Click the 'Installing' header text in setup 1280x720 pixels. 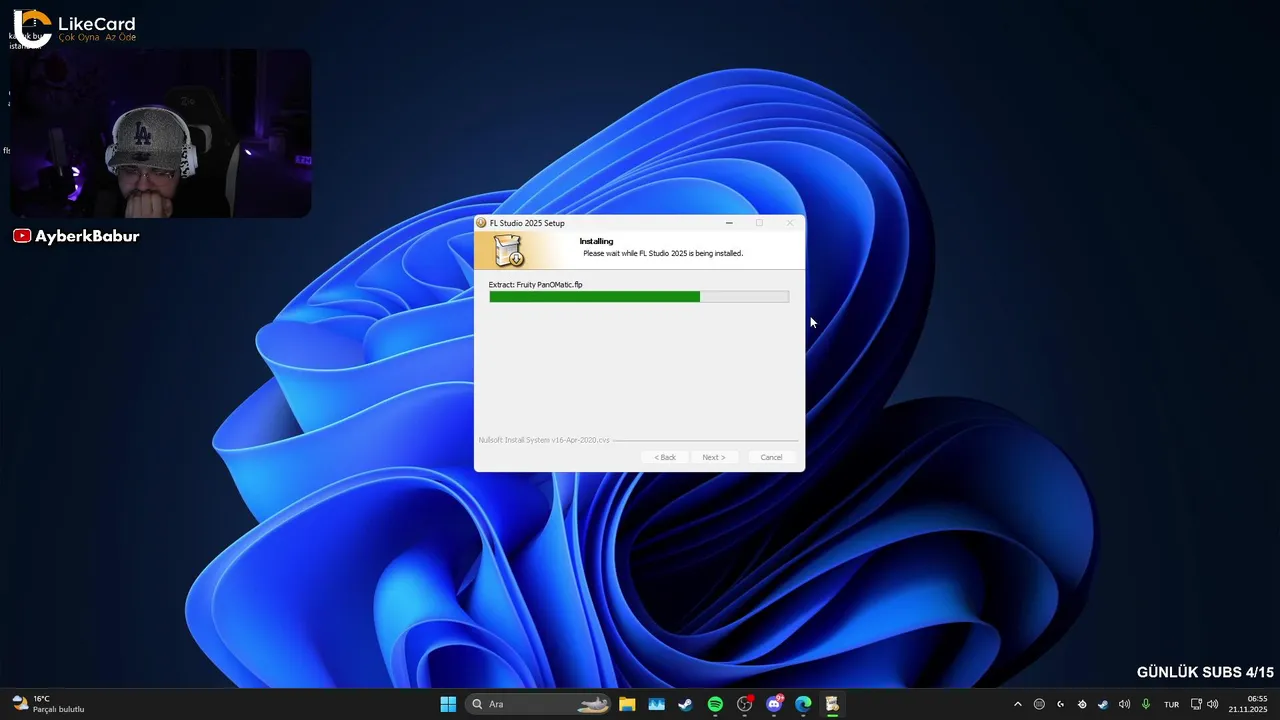(596, 241)
